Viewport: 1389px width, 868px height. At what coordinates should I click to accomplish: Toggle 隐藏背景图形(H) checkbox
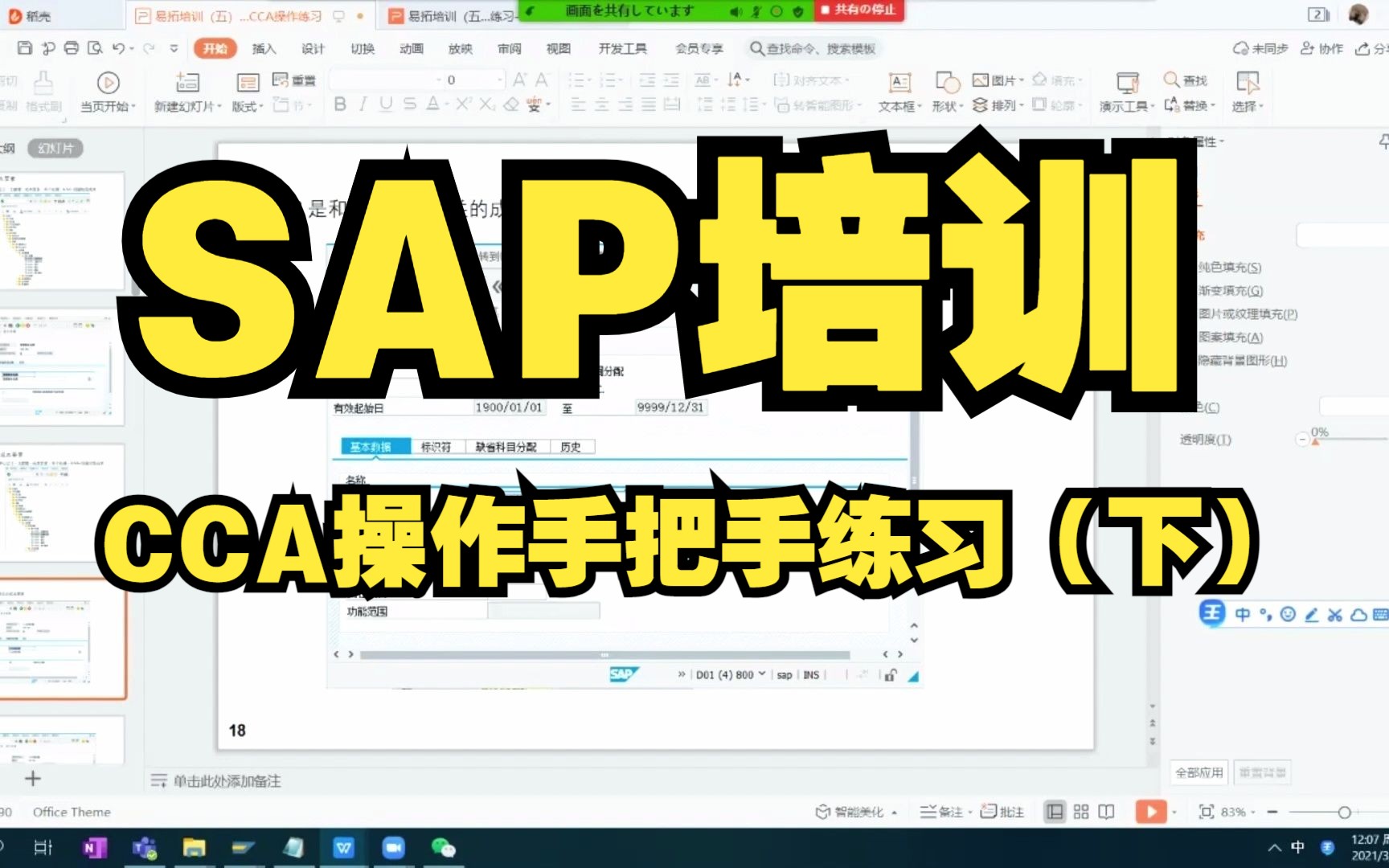tap(1243, 360)
